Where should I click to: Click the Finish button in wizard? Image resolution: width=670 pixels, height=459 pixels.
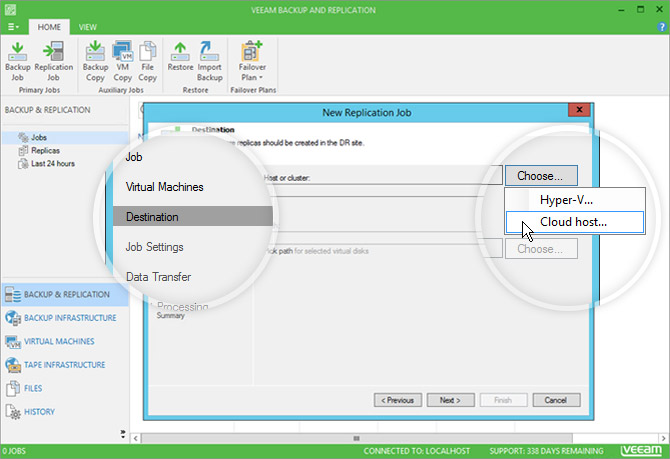[x=503, y=400]
